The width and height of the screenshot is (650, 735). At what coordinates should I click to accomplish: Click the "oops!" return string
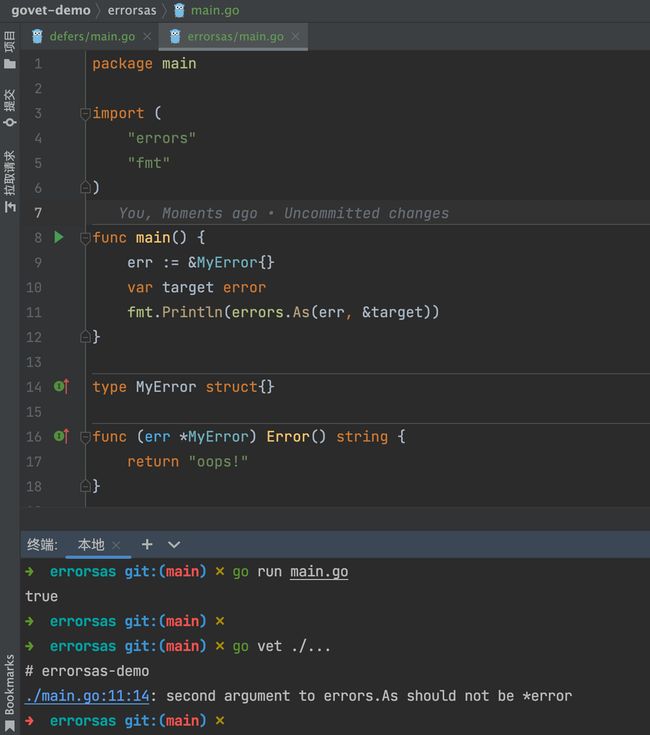218,462
